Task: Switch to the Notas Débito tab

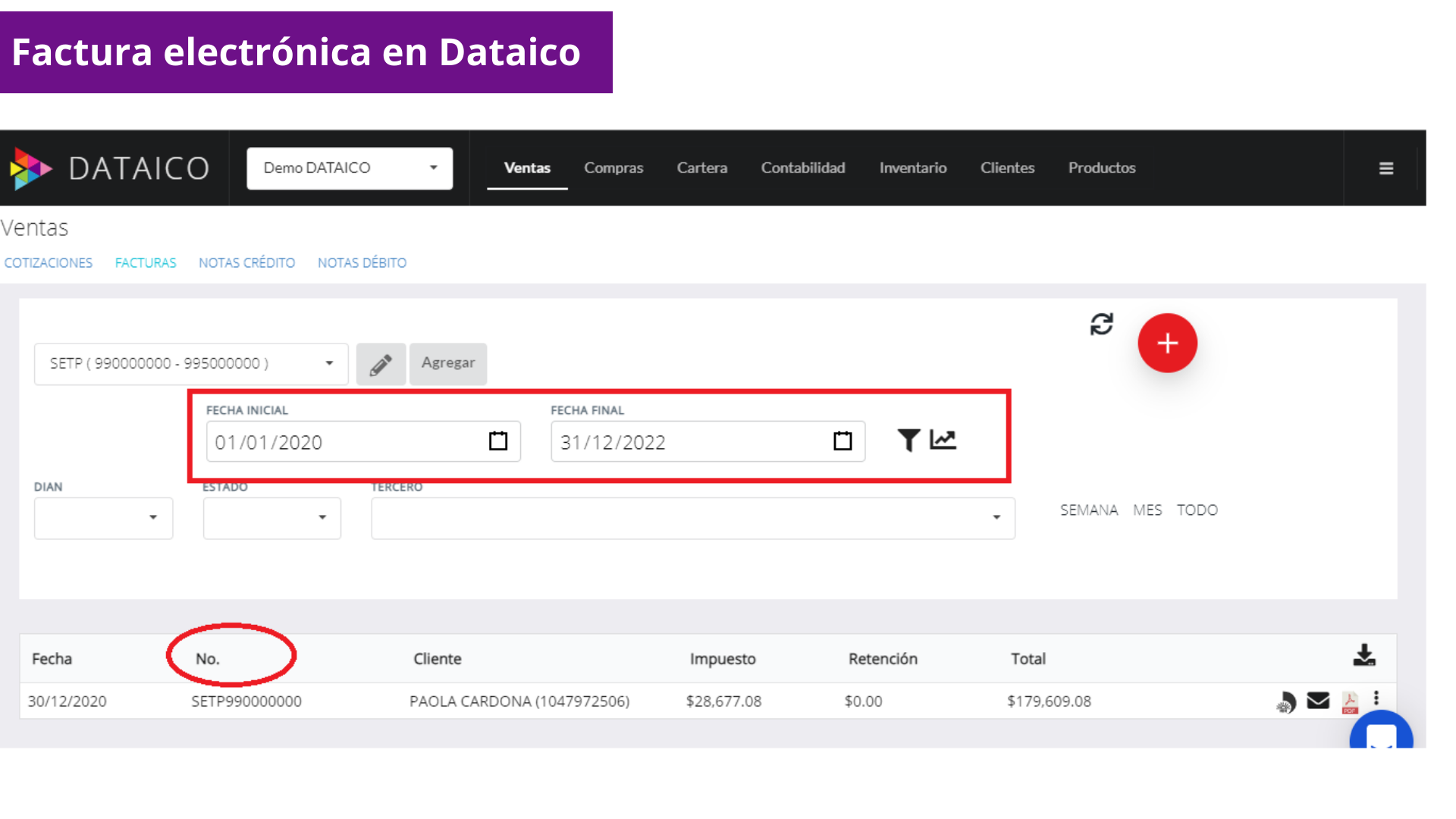Action: click(x=362, y=263)
